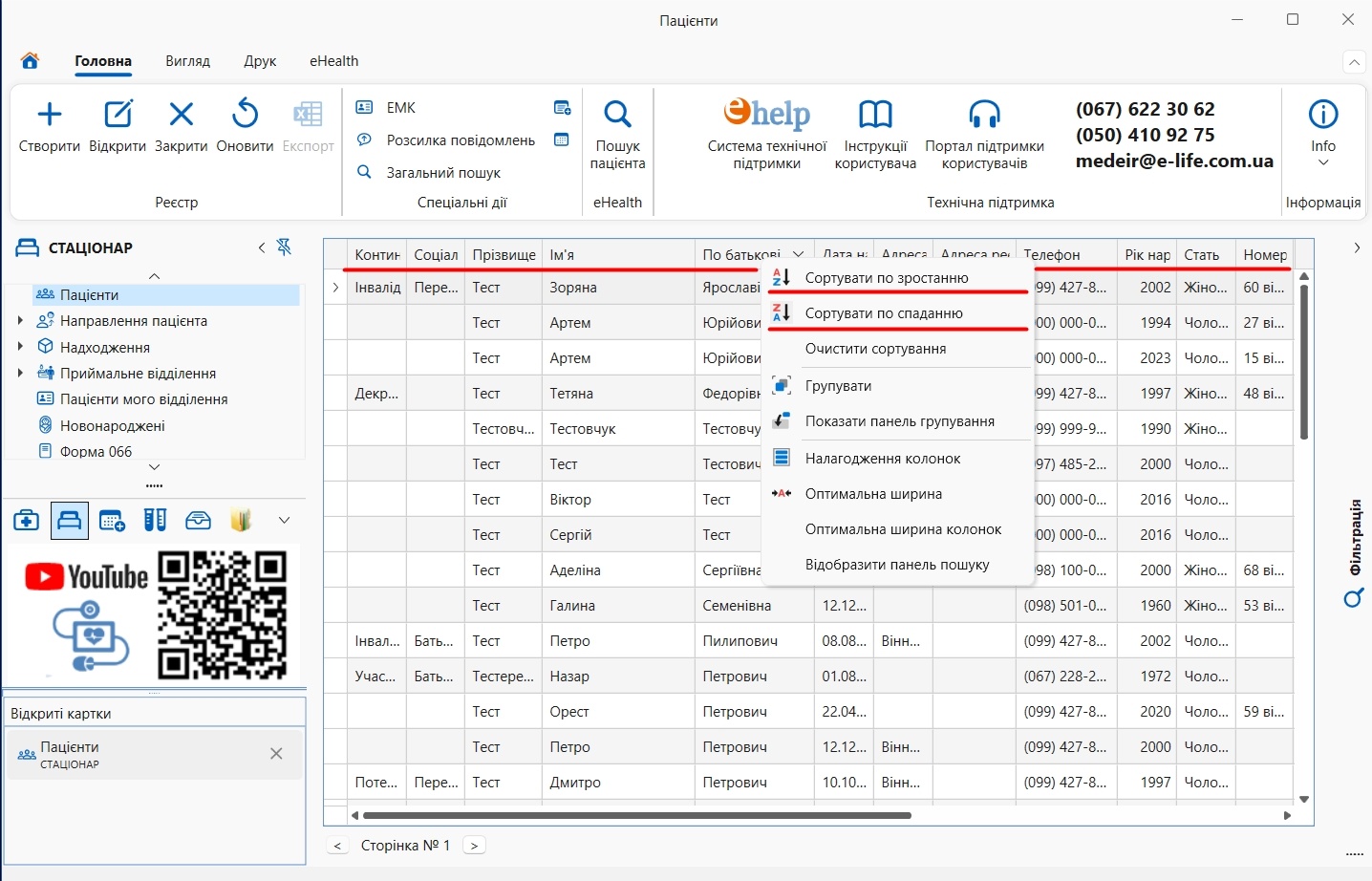Viewport: 1372px width, 881px height.
Task: Open Розсилка повідомлень
Action: coord(461,140)
